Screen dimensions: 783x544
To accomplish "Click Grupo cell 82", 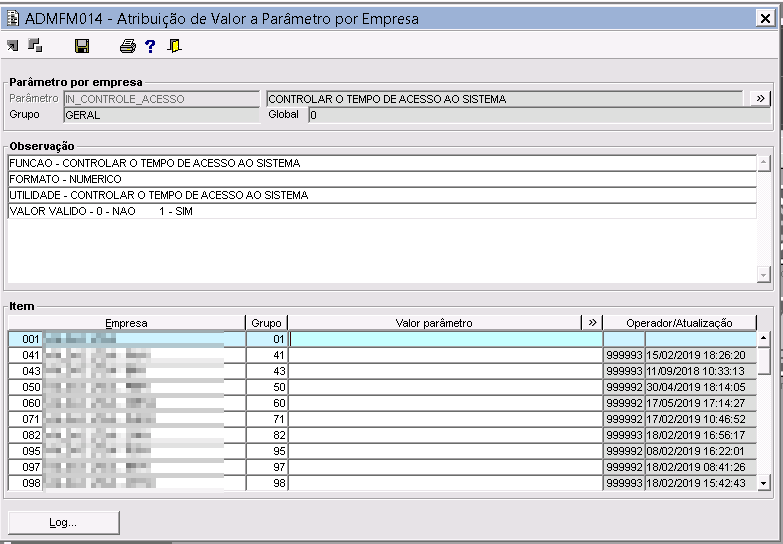I will pos(267,435).
